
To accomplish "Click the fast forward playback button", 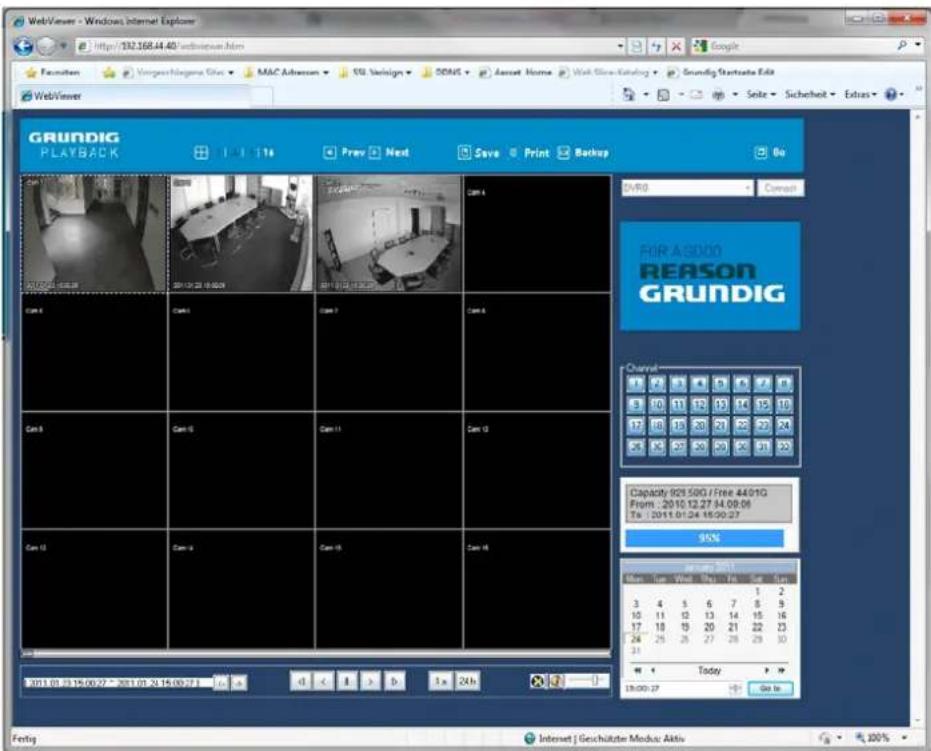I will [394, 681].
